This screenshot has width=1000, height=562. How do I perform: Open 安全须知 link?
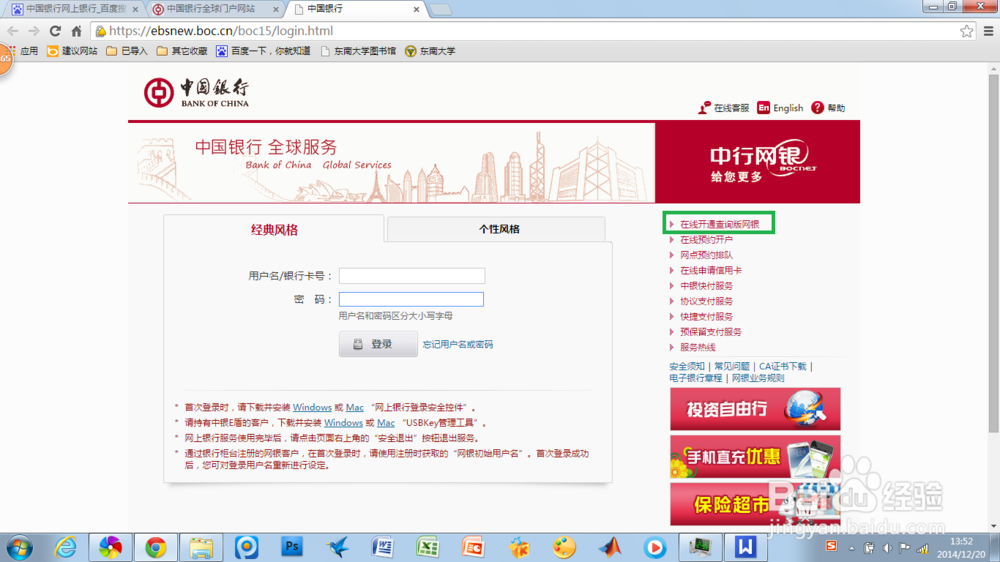(687, 366)
